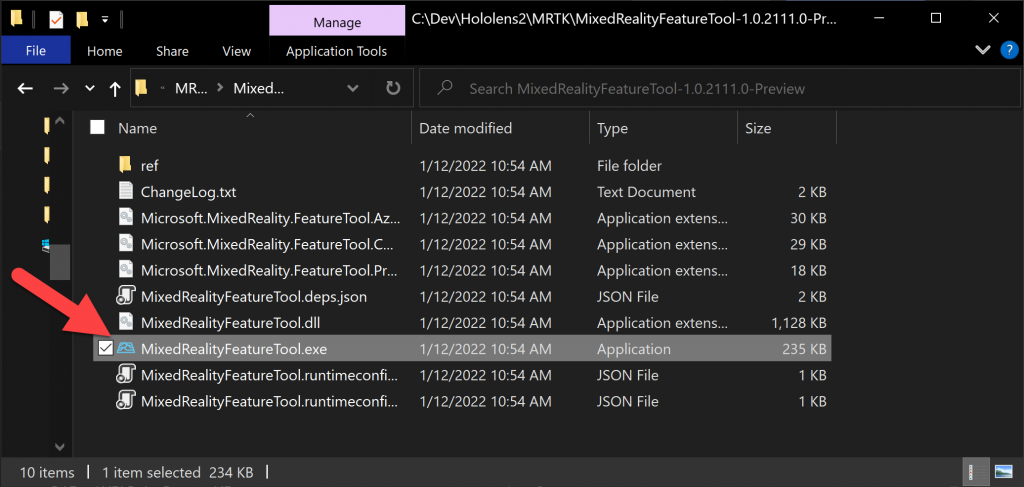Select Microsoft.MixedReality.FeatureTool.C... dll icon

[x=125, y=244]
